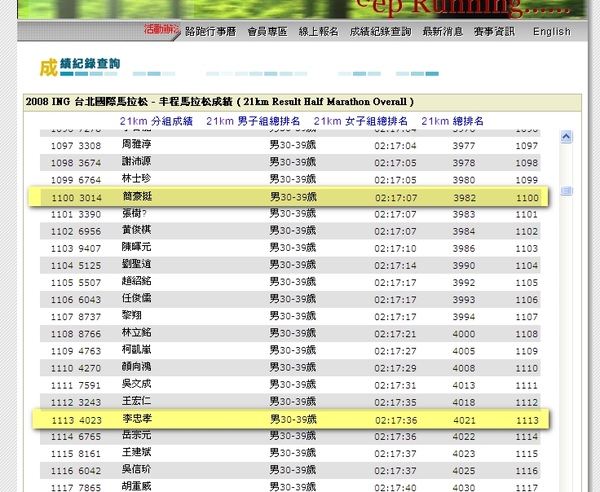Click runner name 吳文成 in row 1111

click(137, 383)
